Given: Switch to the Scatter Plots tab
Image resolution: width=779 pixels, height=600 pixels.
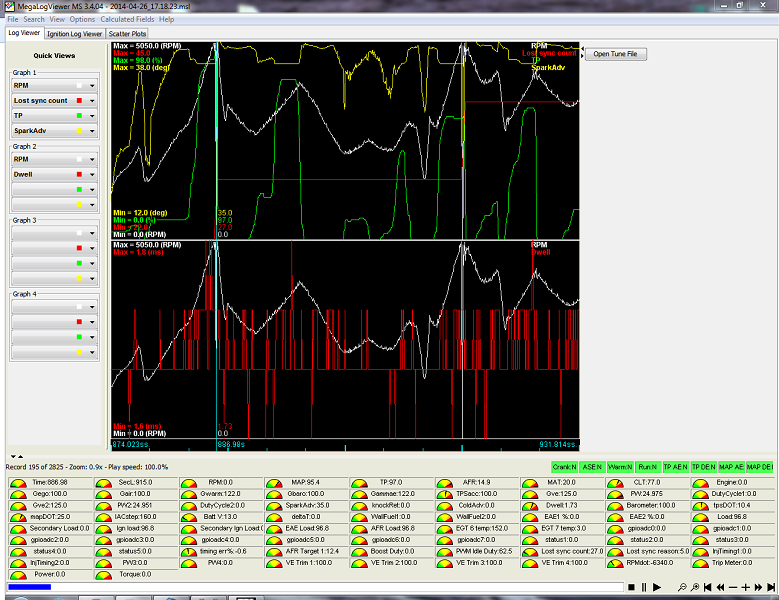Looking at the screenshot, I should pyautogui.click(x=127, y=33).
